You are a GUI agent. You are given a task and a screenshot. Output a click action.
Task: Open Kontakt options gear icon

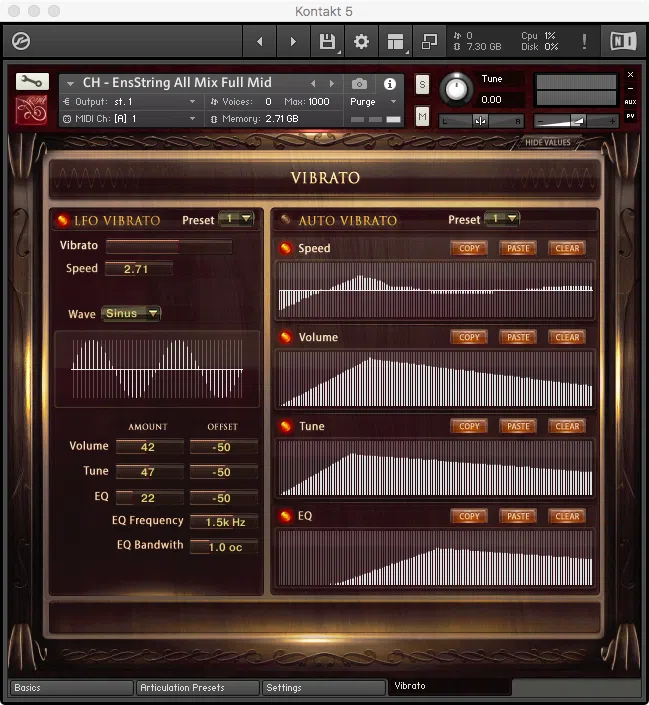click(361, 42)
